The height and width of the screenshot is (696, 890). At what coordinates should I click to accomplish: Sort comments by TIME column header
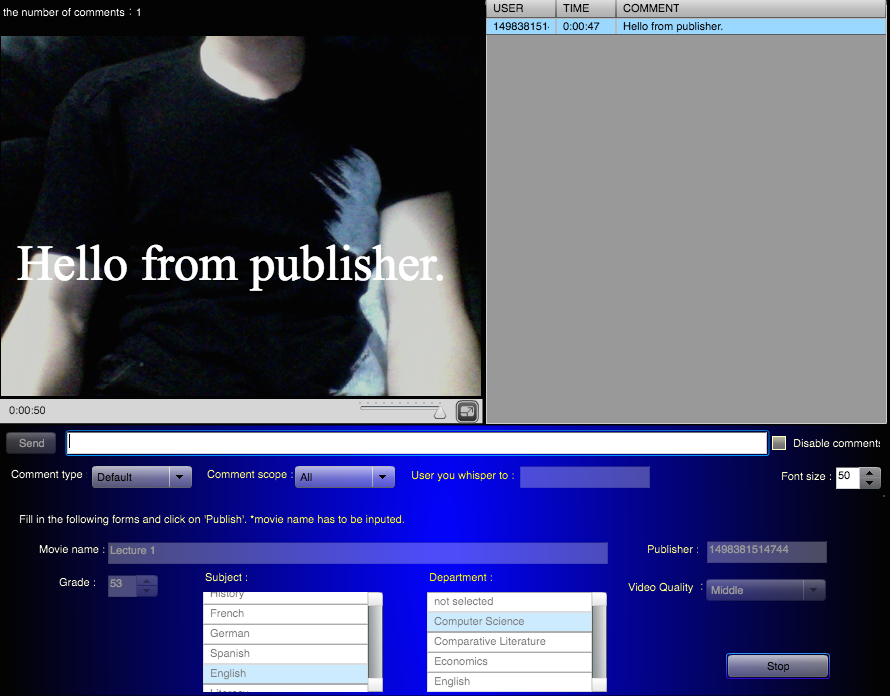[586, 9]
